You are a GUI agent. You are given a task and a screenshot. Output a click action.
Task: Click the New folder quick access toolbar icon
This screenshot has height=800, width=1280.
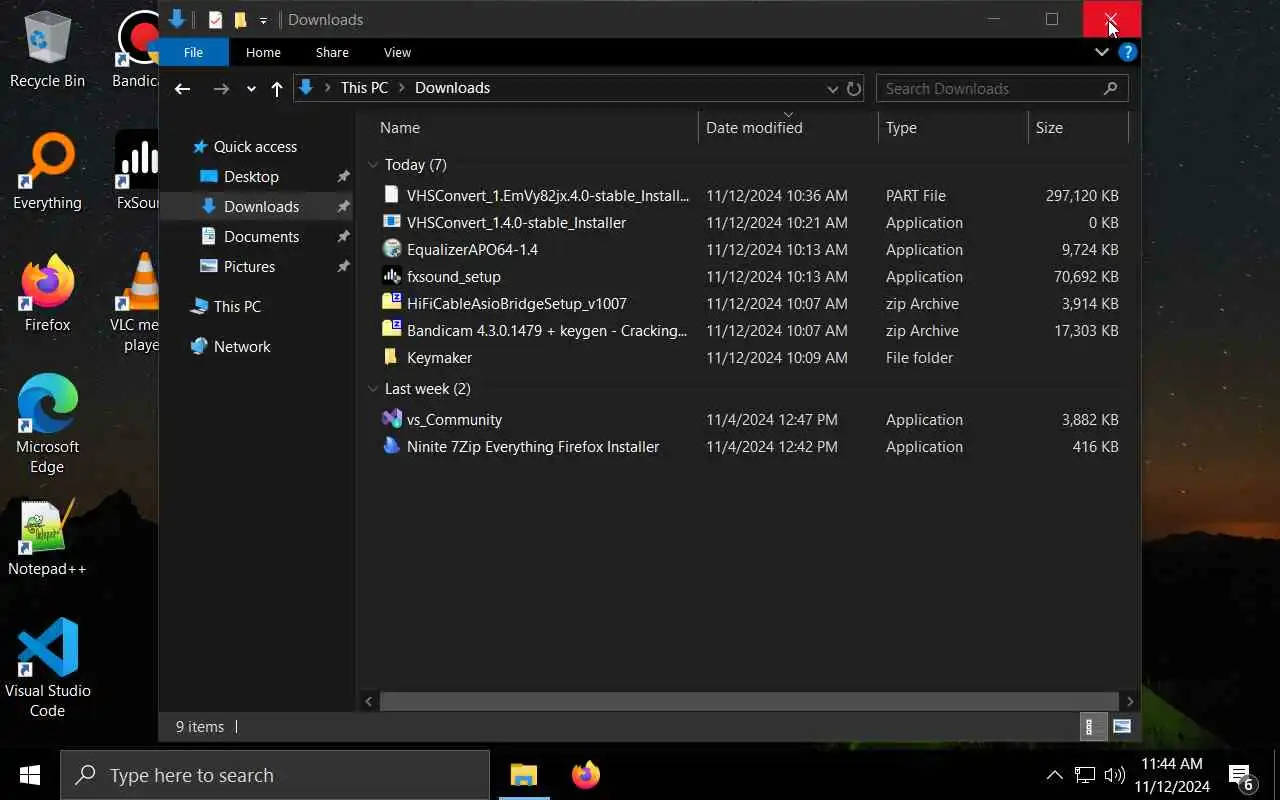pos(240,19)
